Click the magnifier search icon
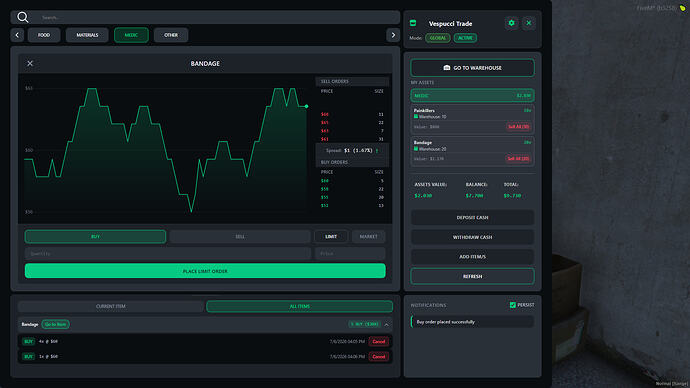This screenshot has width=690, height=388. point(22,17)
